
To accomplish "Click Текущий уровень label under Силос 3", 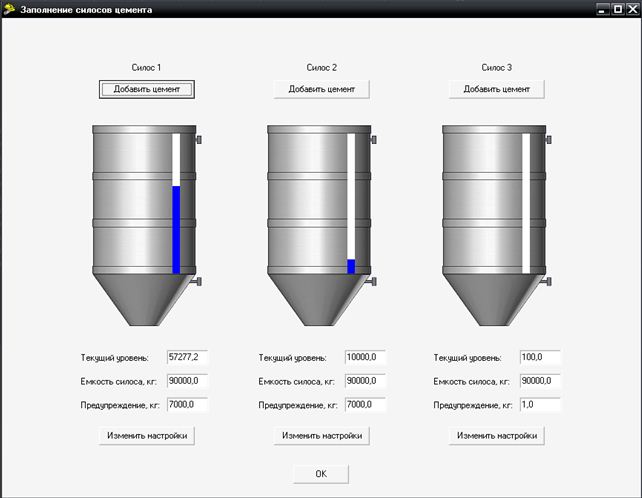I will pos(467,358).
